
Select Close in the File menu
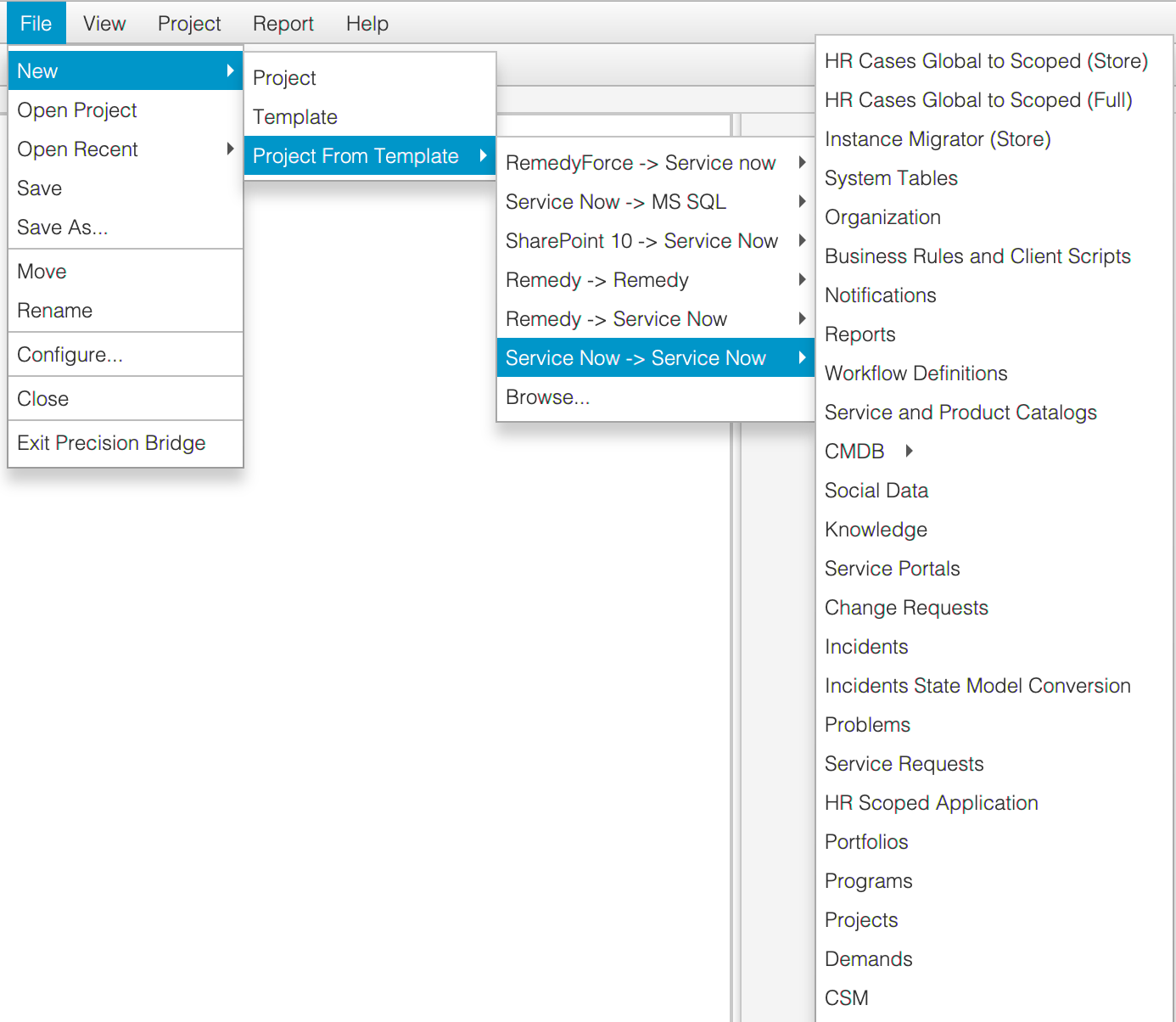(x=126, y=398)
